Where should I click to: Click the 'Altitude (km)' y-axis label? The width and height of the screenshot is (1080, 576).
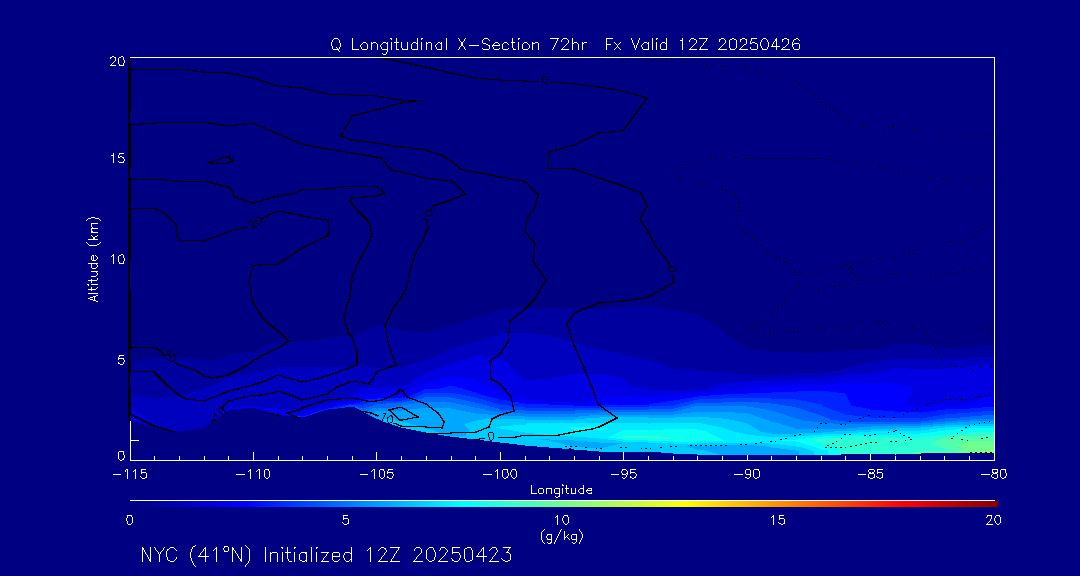click(93, 259)
